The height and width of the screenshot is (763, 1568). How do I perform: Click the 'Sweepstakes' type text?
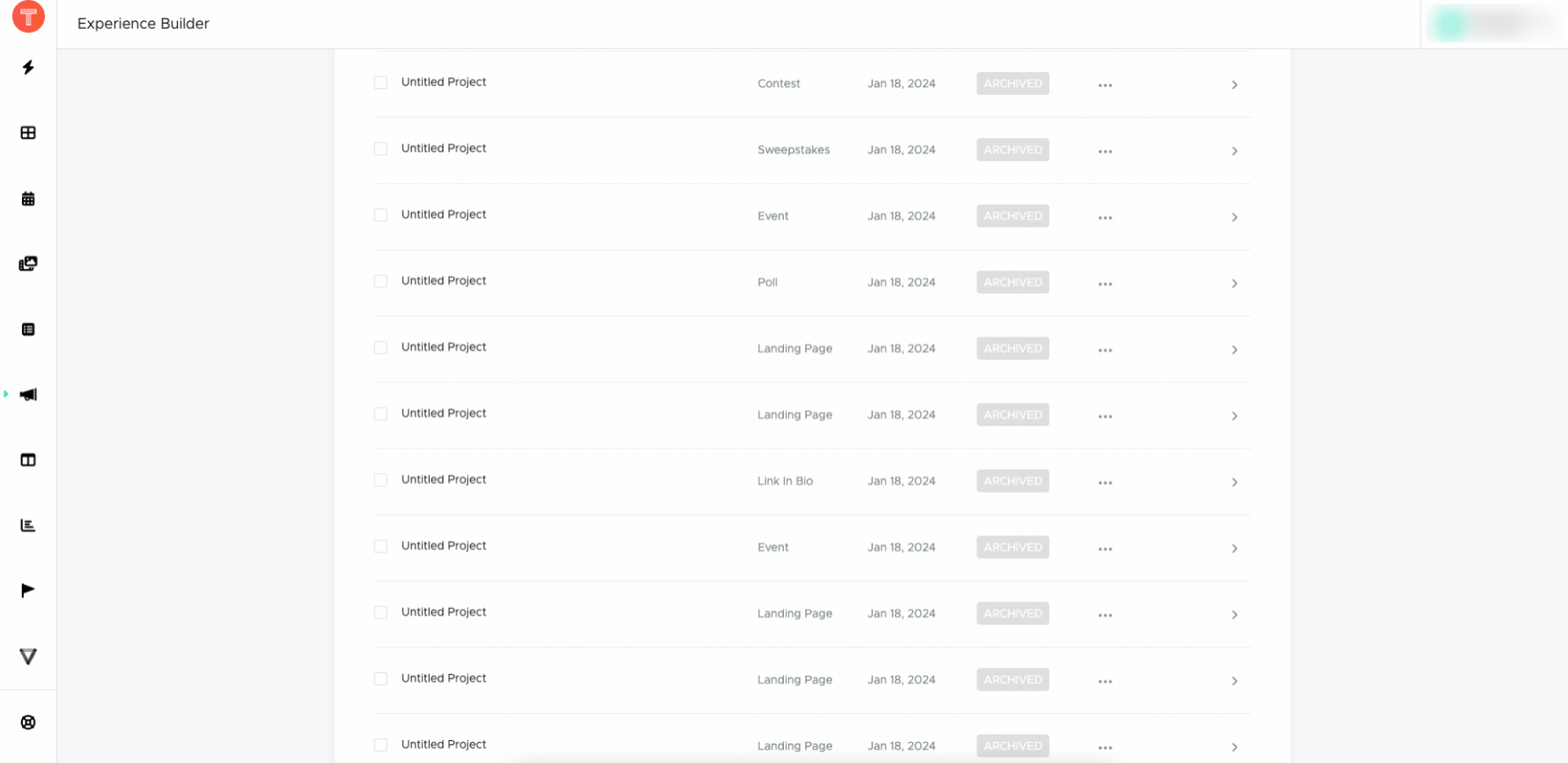(x=793, y=150)
